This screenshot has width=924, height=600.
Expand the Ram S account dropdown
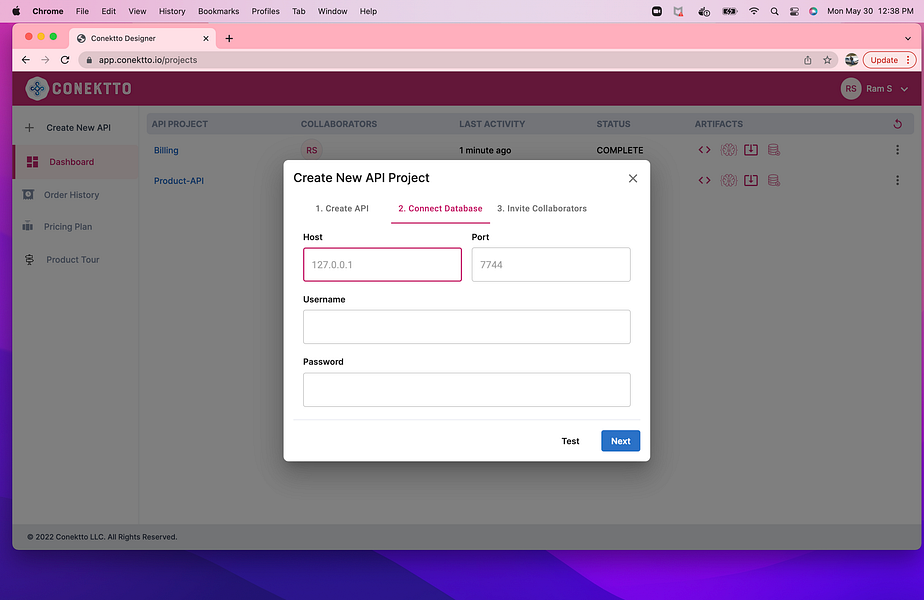pos(904,89)
